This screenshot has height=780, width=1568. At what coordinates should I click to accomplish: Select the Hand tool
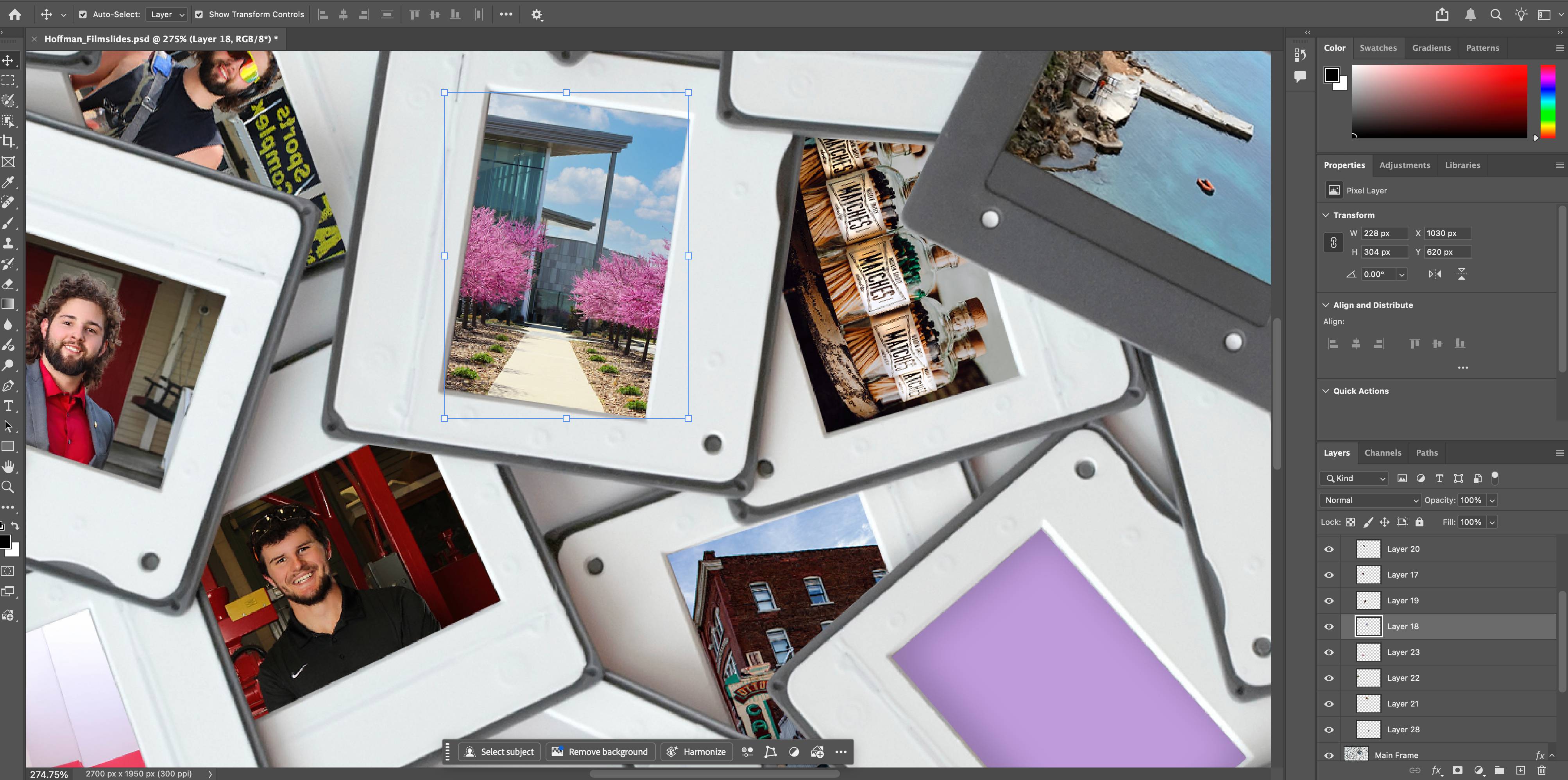pos(9,467)
